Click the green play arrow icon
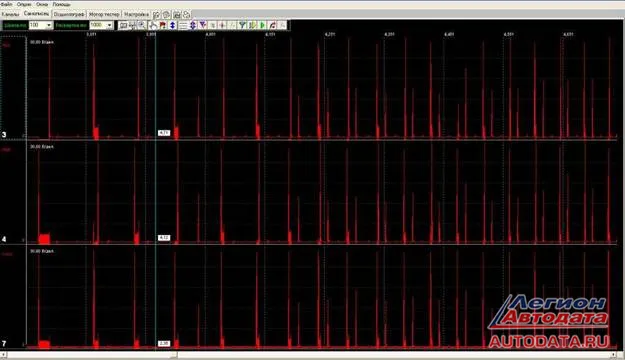This screenshot has width=625, height=360. click(262, 25)
